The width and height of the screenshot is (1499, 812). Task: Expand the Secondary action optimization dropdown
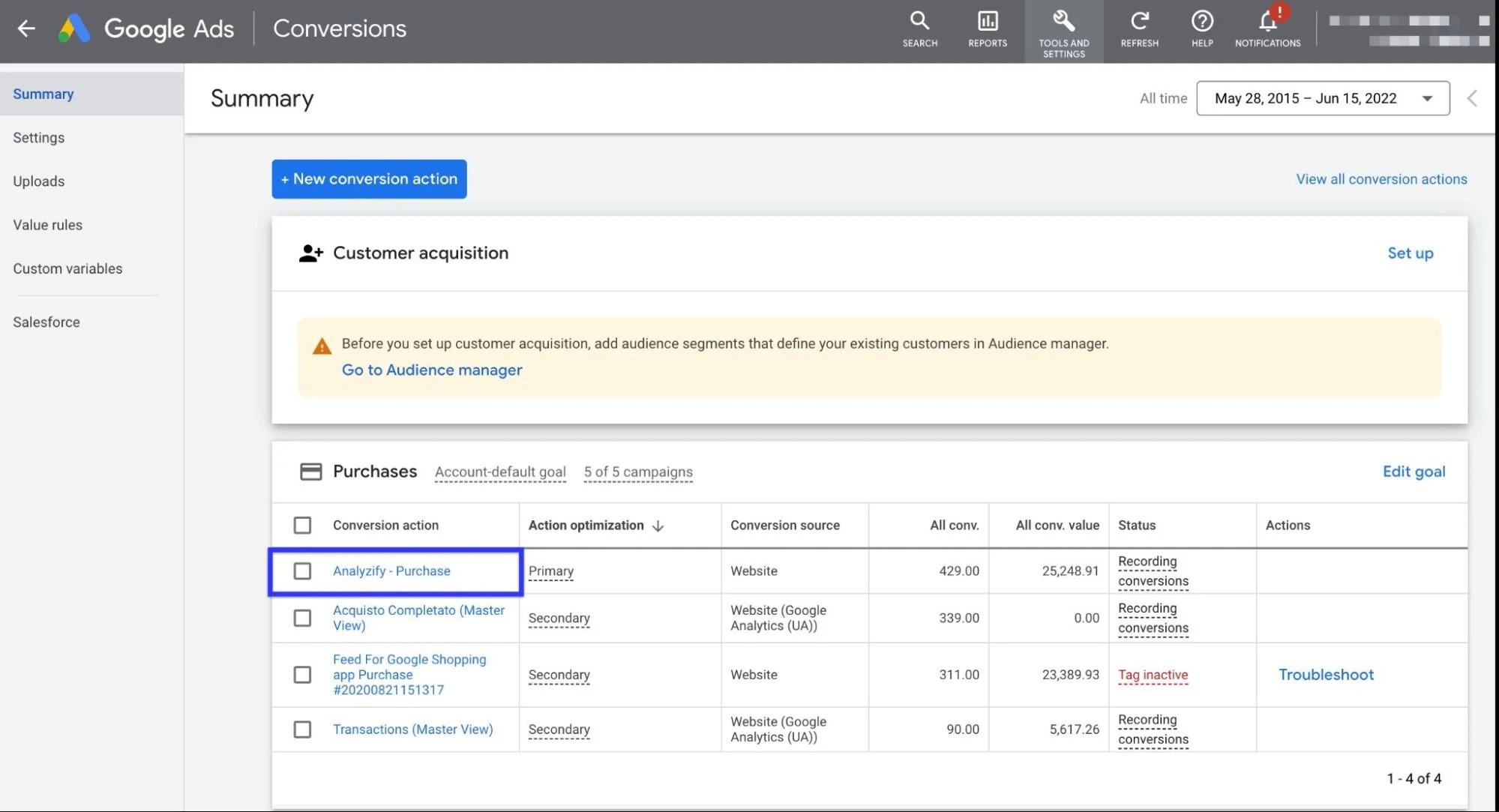click(x=559, y=617)
